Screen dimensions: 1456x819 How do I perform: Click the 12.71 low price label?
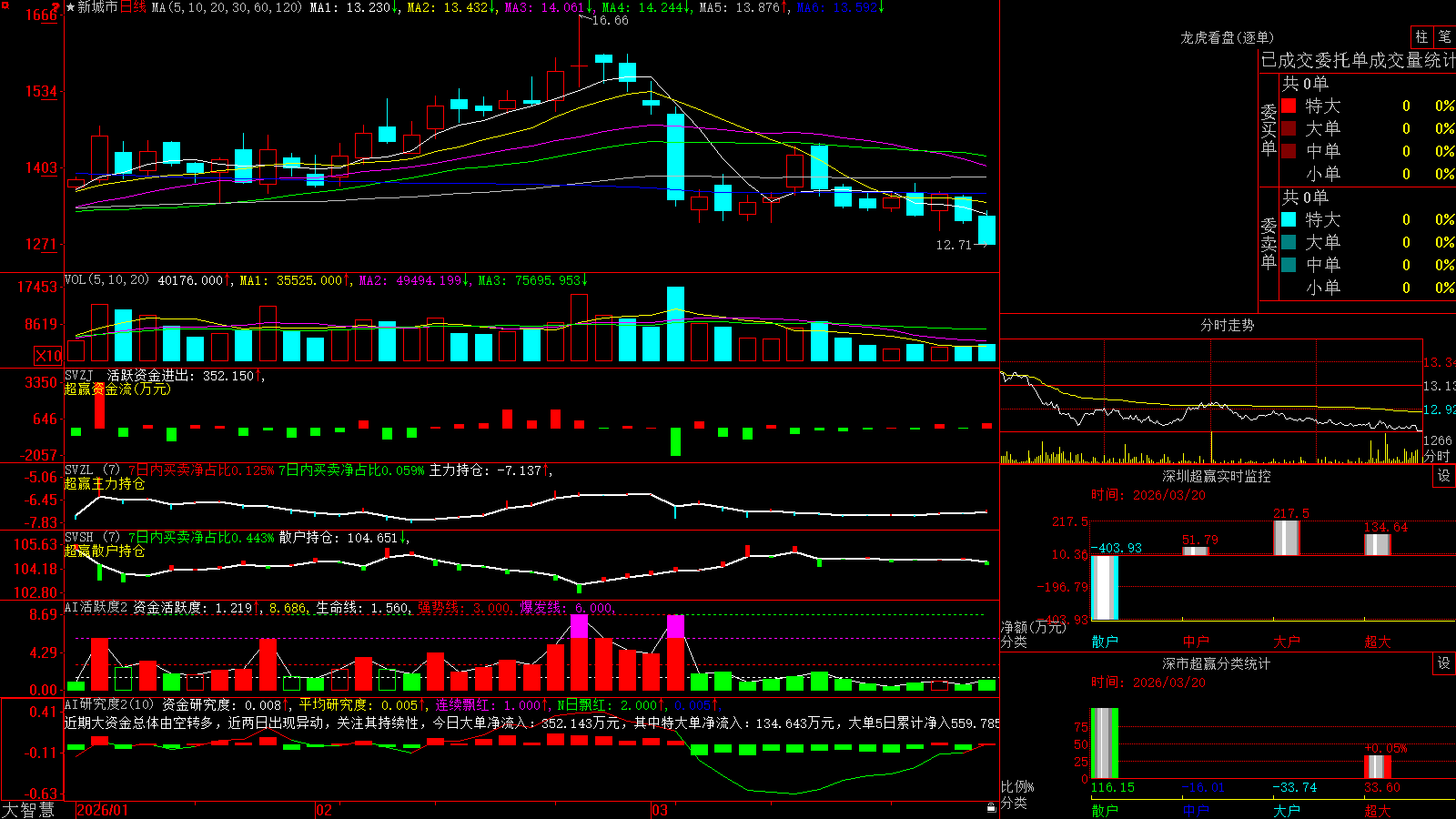954,245
